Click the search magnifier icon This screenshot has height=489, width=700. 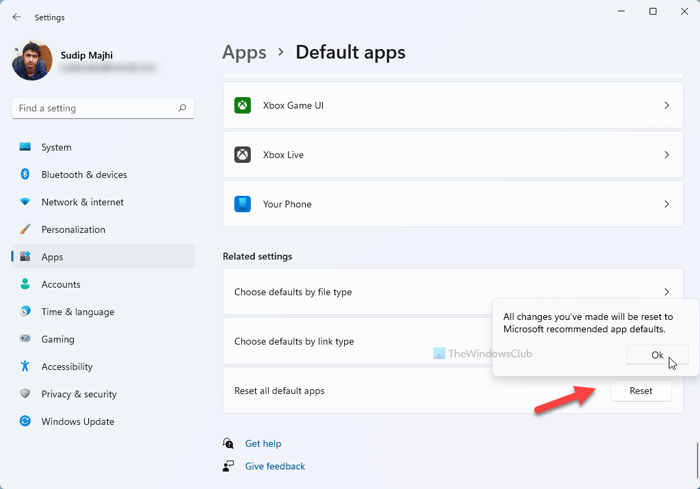point(182,108)
